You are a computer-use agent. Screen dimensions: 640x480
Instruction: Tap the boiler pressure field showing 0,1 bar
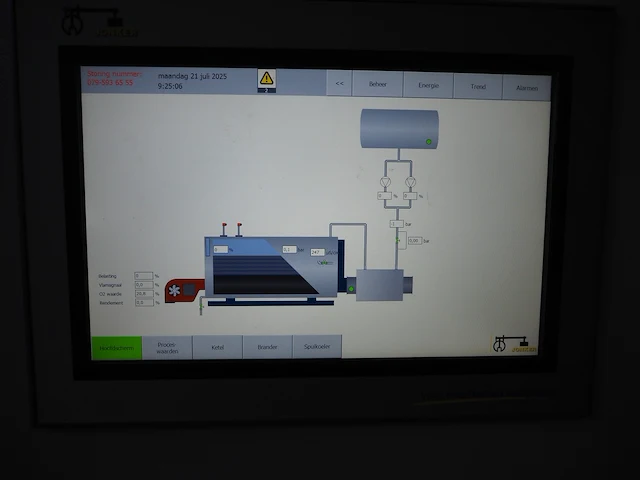tap(289, 249)
